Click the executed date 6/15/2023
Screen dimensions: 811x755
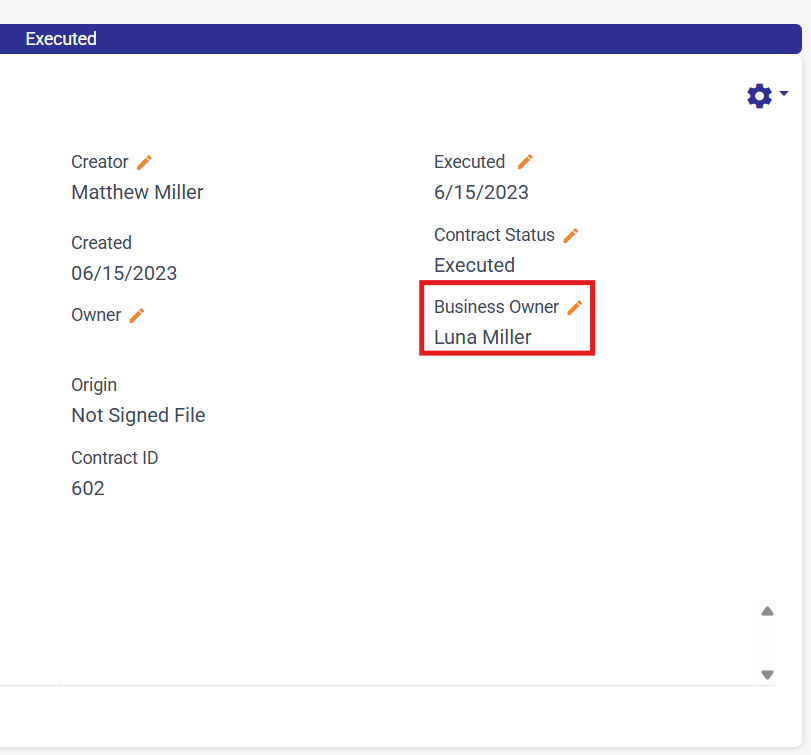481,192
